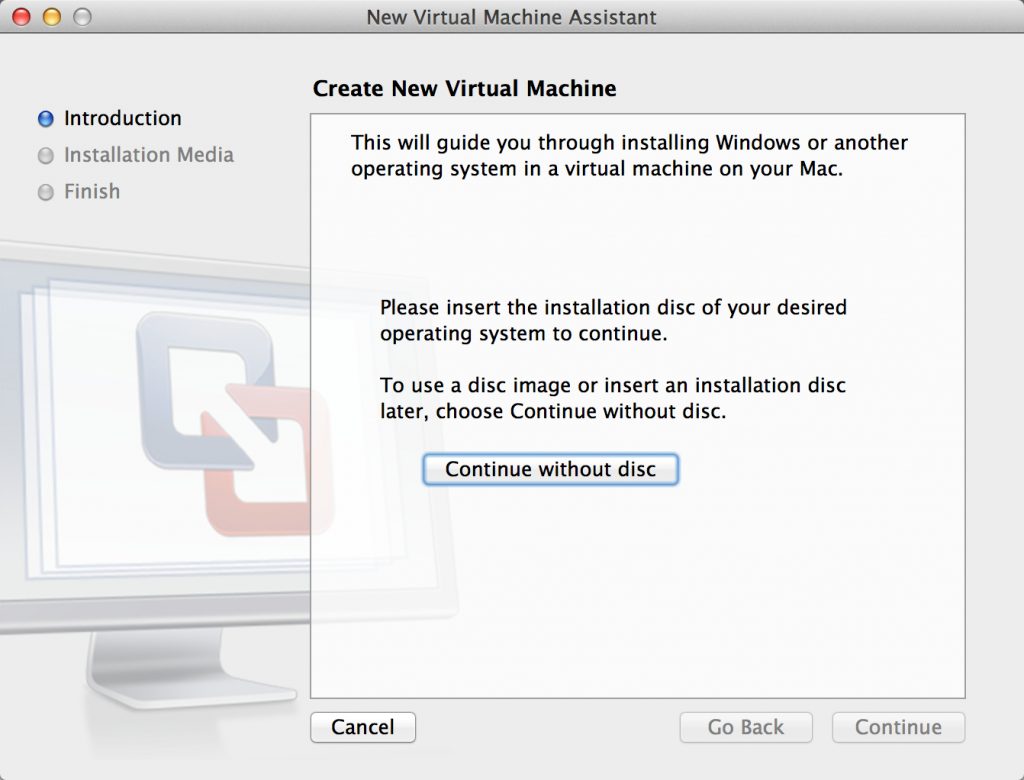Click the Continue button
1024x780 pixels.
(898, 727)
